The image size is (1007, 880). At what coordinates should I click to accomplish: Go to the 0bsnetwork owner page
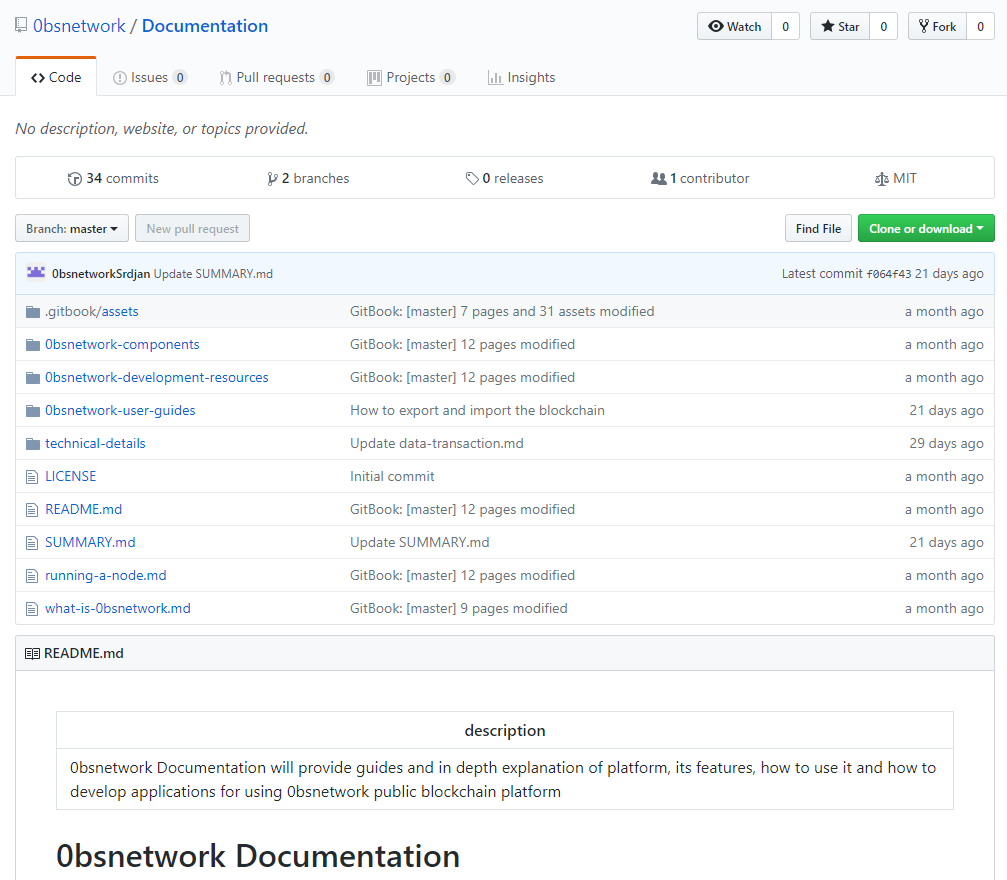click(79, 26)
